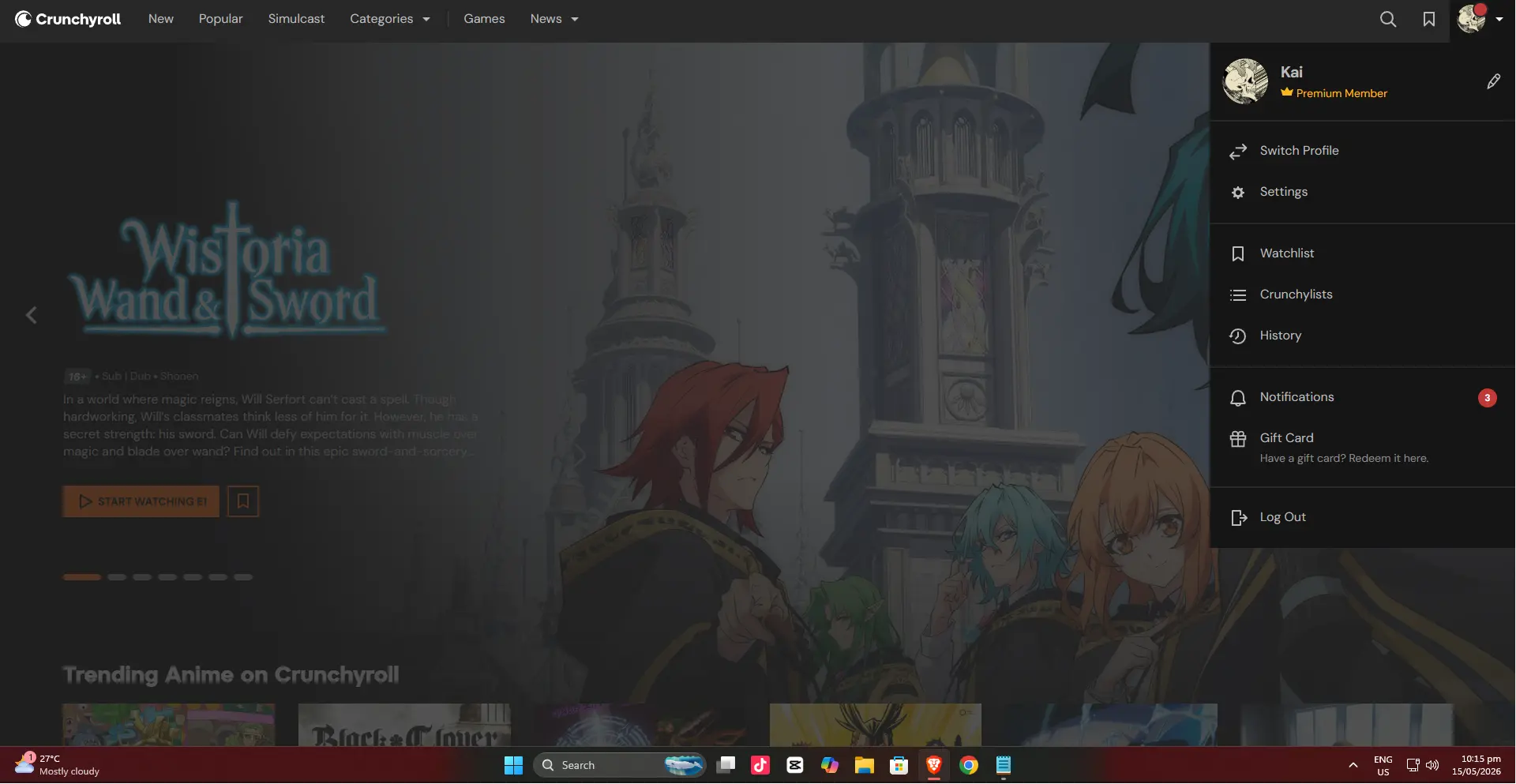Click the red notification count badge

(1487, 398)
